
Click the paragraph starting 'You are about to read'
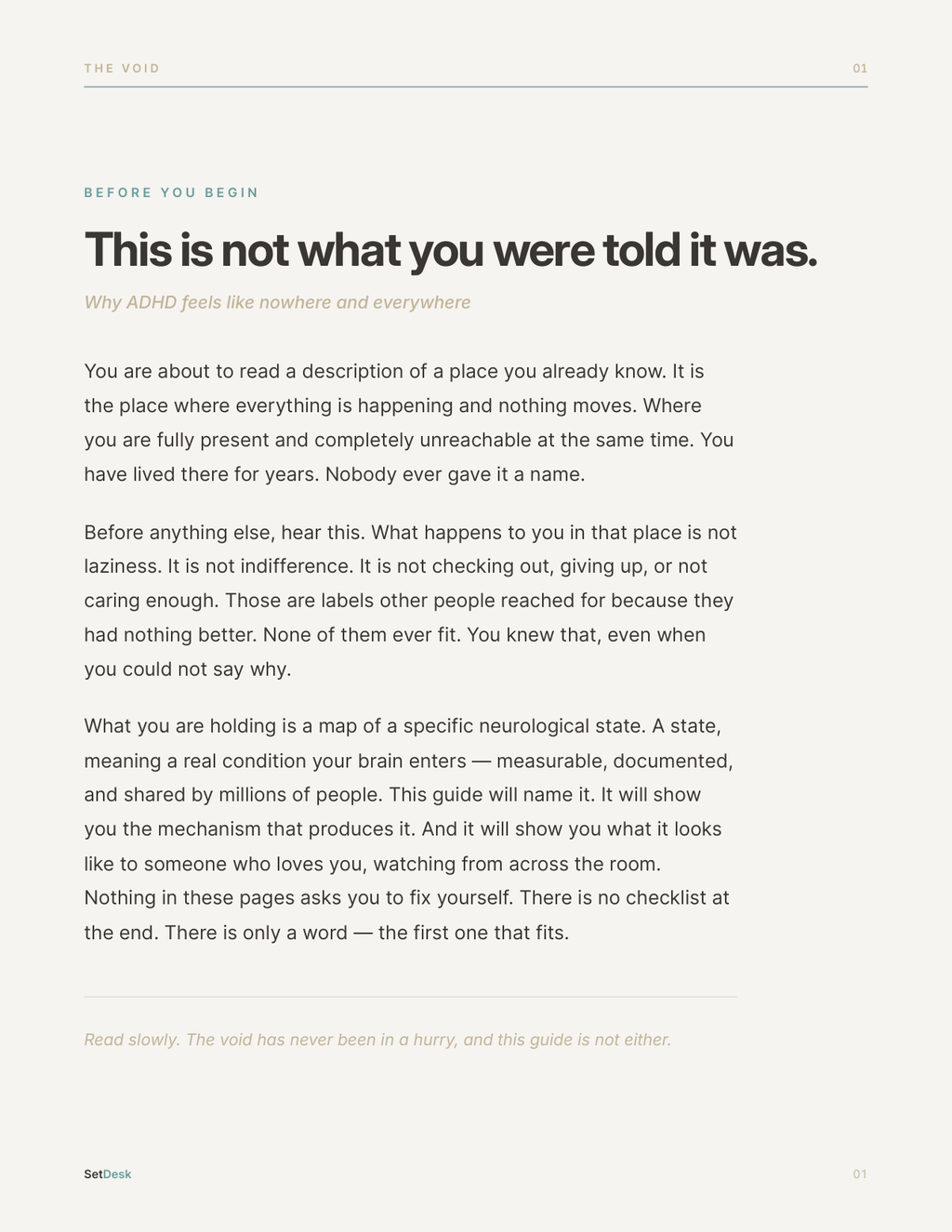pyautogui.click(x=409, y=423)
